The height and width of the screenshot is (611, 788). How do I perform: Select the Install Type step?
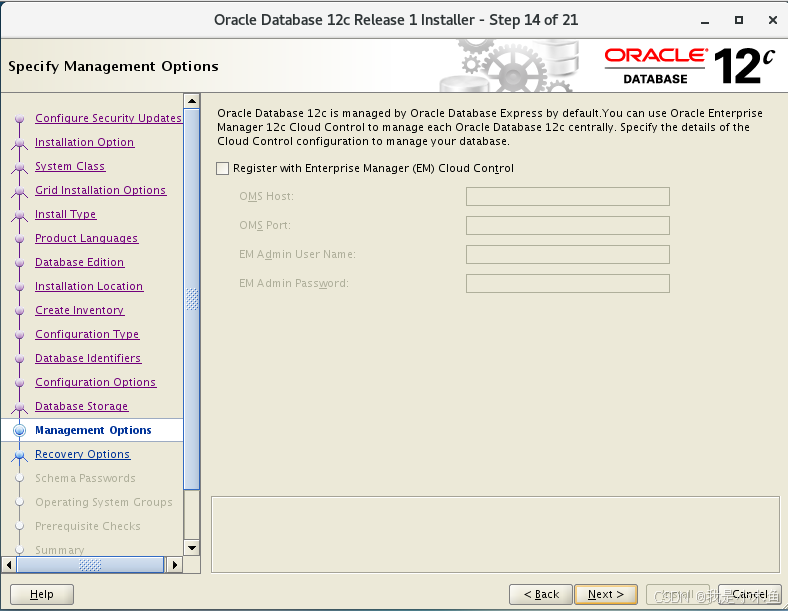(65, 214)
